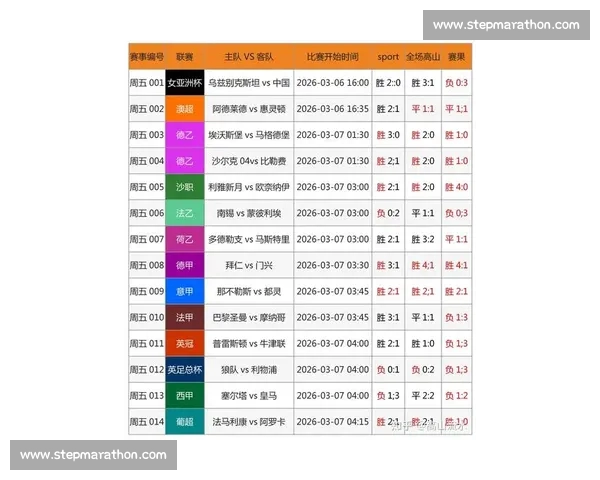Select the 周五 005 cell

pyautogui.click(x=147, y=187)
